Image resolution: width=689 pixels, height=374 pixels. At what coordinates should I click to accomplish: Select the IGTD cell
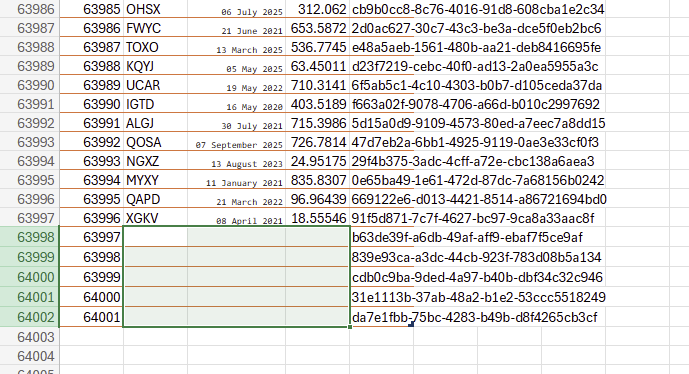156,104
